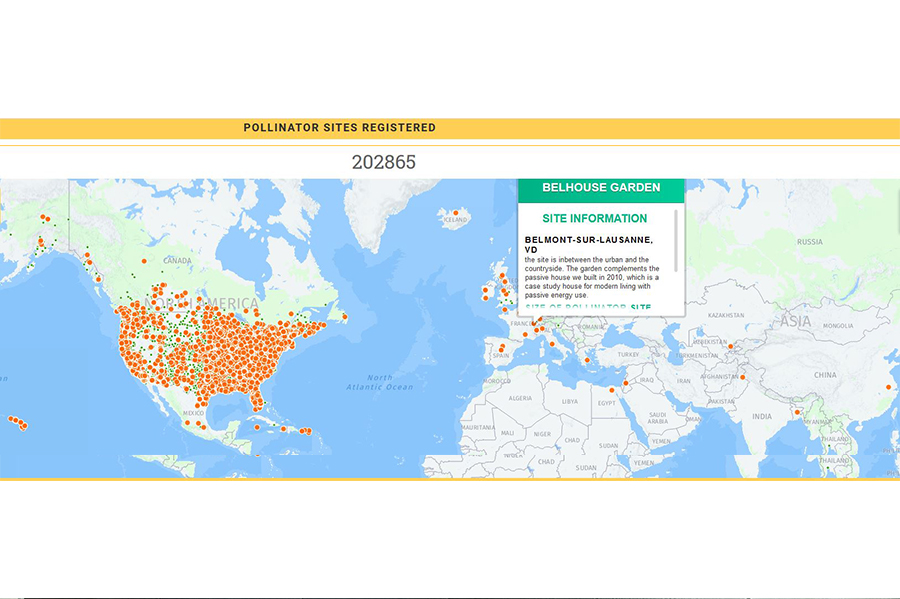This screenshot has width=900, height=599.
Task: Click the ALGERIA map label
Action: pos(520,398)
